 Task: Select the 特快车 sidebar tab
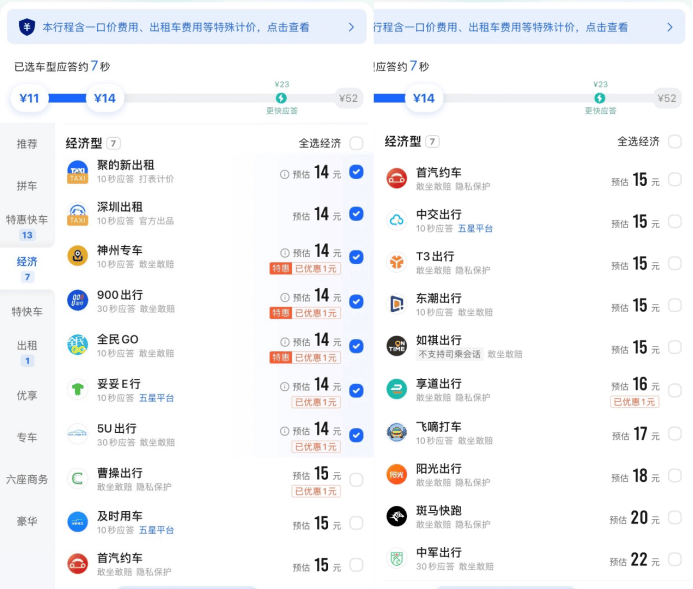point(27,312)
